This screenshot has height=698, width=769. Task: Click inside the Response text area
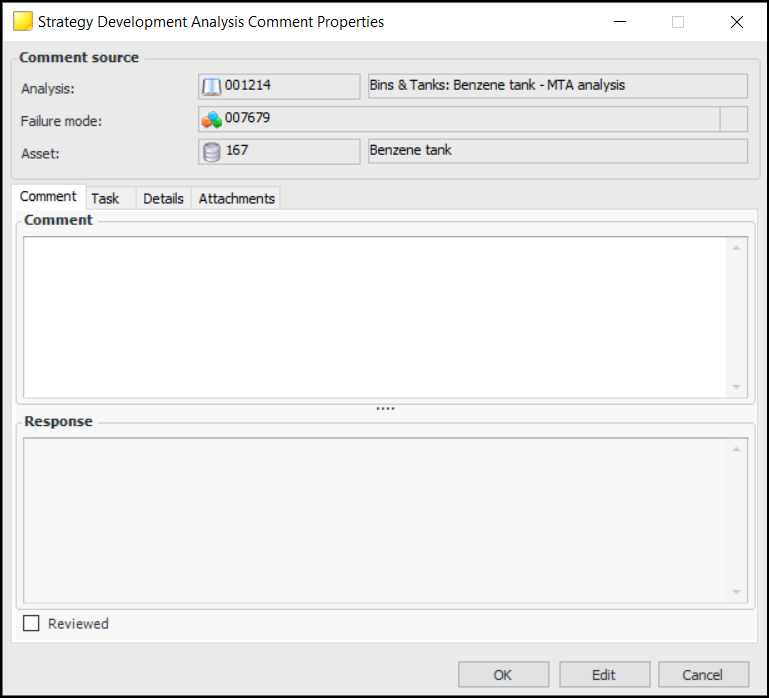375,520
